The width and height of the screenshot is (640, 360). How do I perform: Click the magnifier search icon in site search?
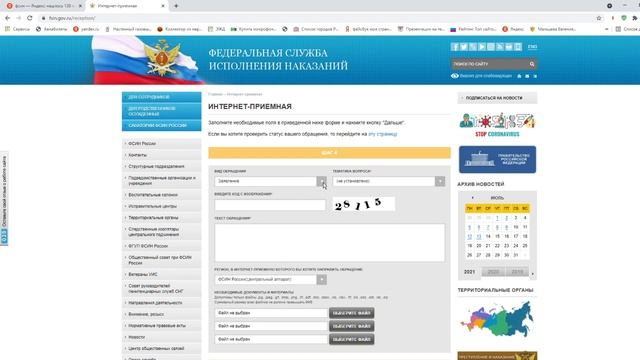[532, 64]
